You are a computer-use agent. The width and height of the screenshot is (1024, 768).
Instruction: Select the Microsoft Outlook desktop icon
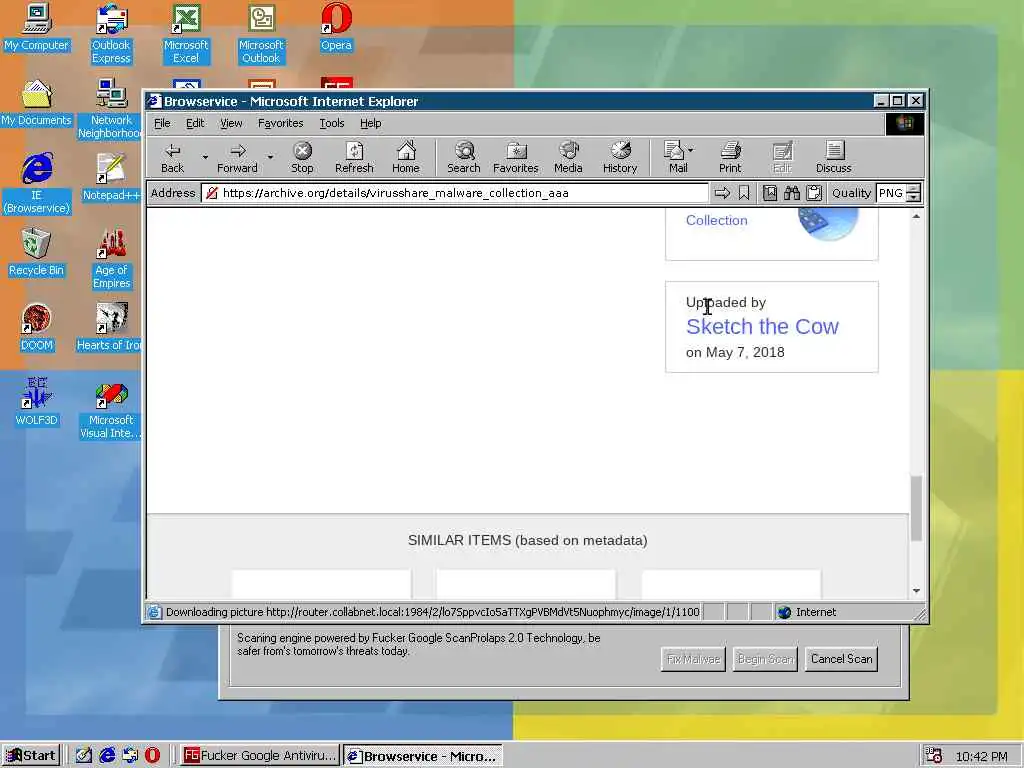[261, 34]
